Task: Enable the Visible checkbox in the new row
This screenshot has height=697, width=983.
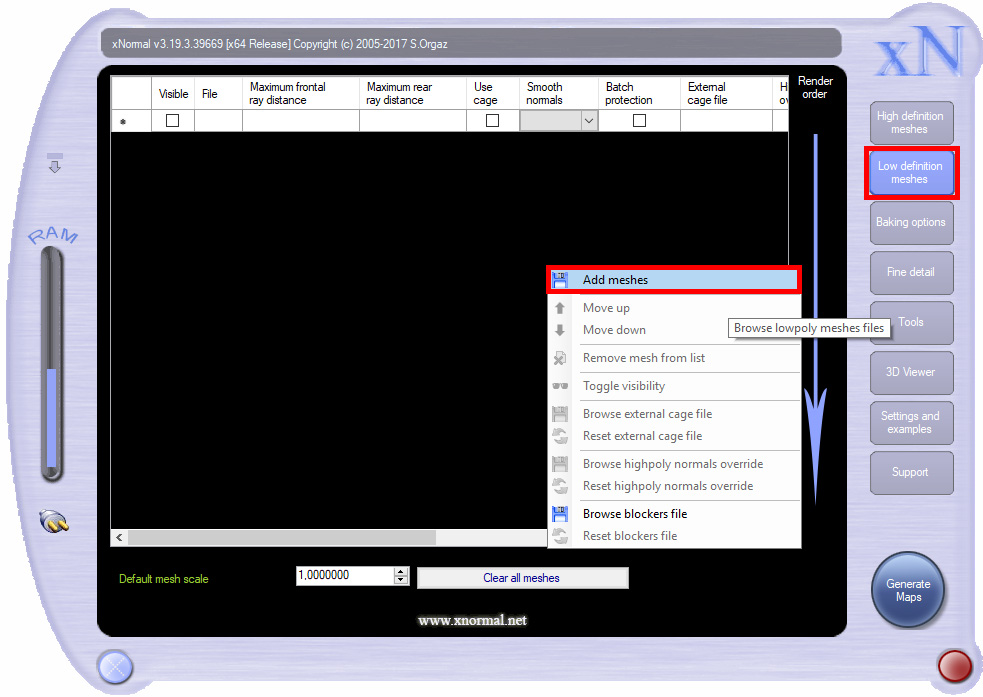Action: 172,121
